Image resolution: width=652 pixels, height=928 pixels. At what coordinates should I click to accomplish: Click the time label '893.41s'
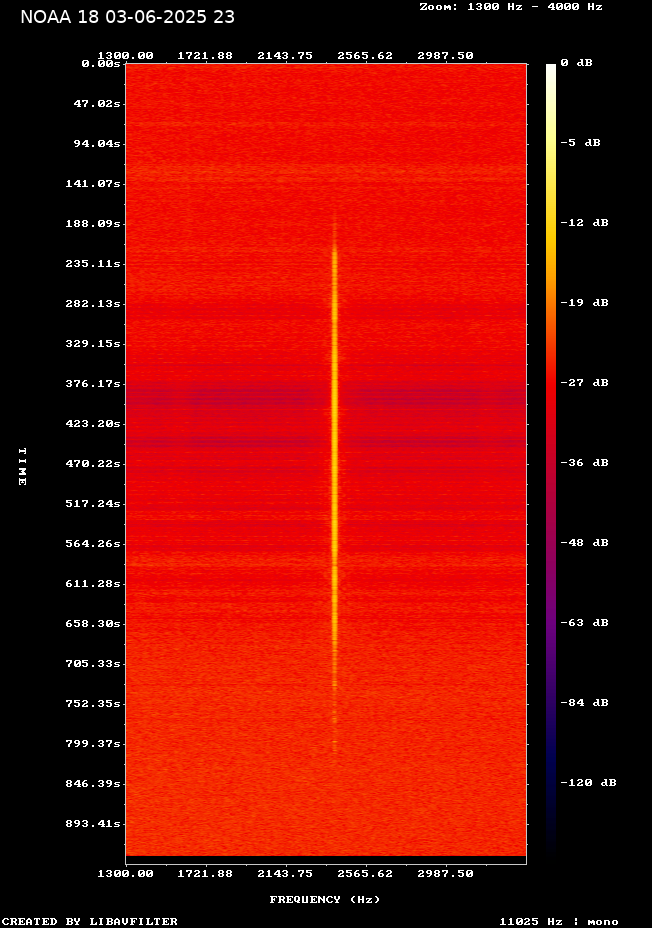(x=93, y=824)
